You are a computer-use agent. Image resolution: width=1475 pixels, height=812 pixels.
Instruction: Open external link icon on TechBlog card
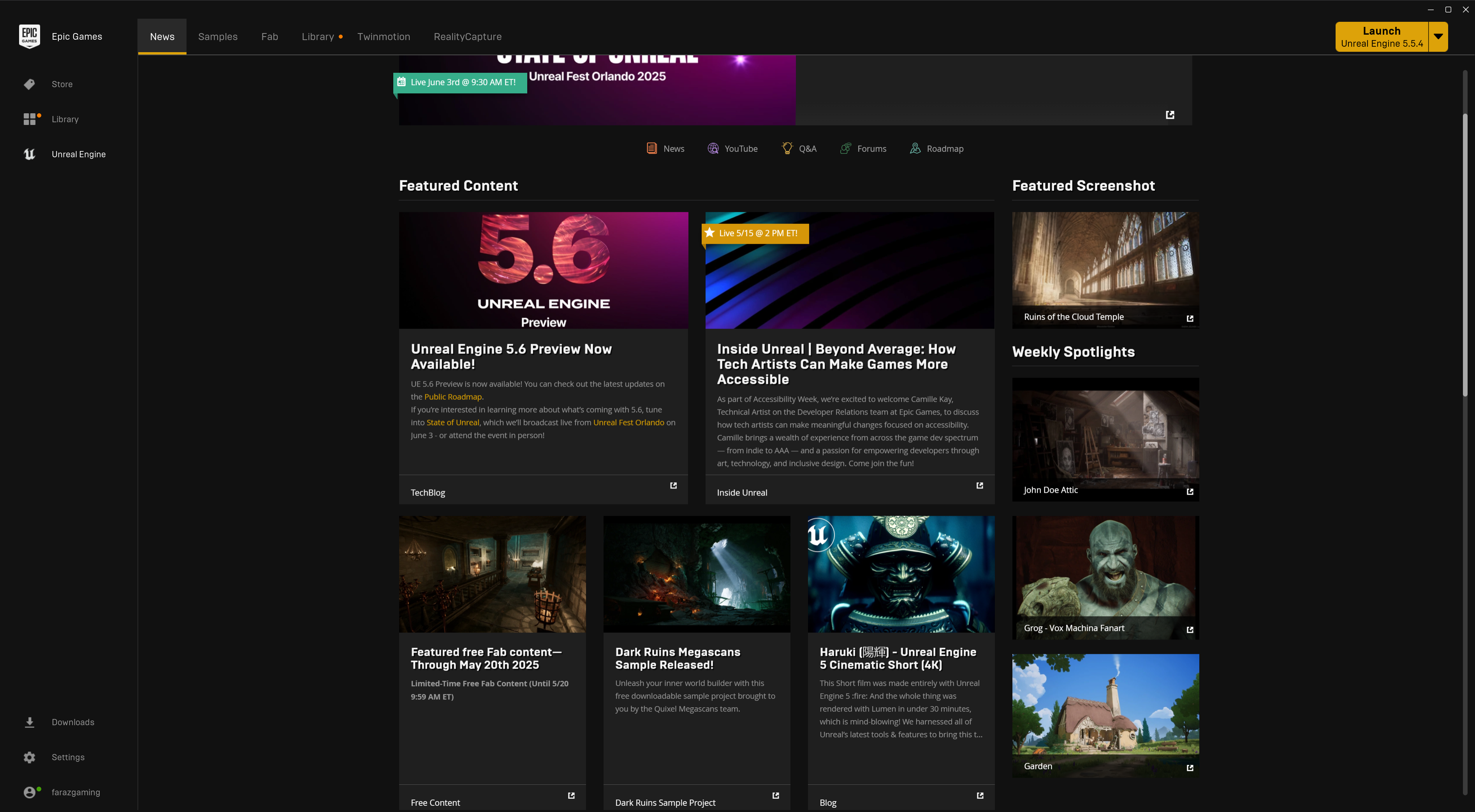[x=673, y=485]
